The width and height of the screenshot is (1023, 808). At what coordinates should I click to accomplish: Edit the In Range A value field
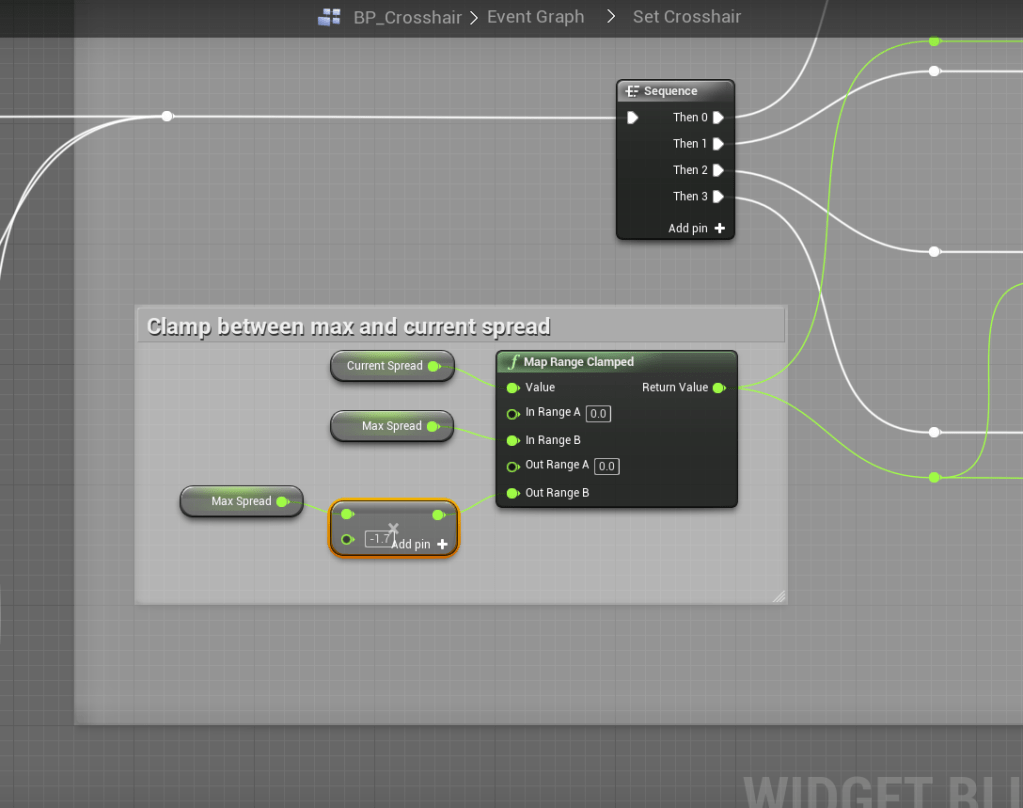[598, 413]
